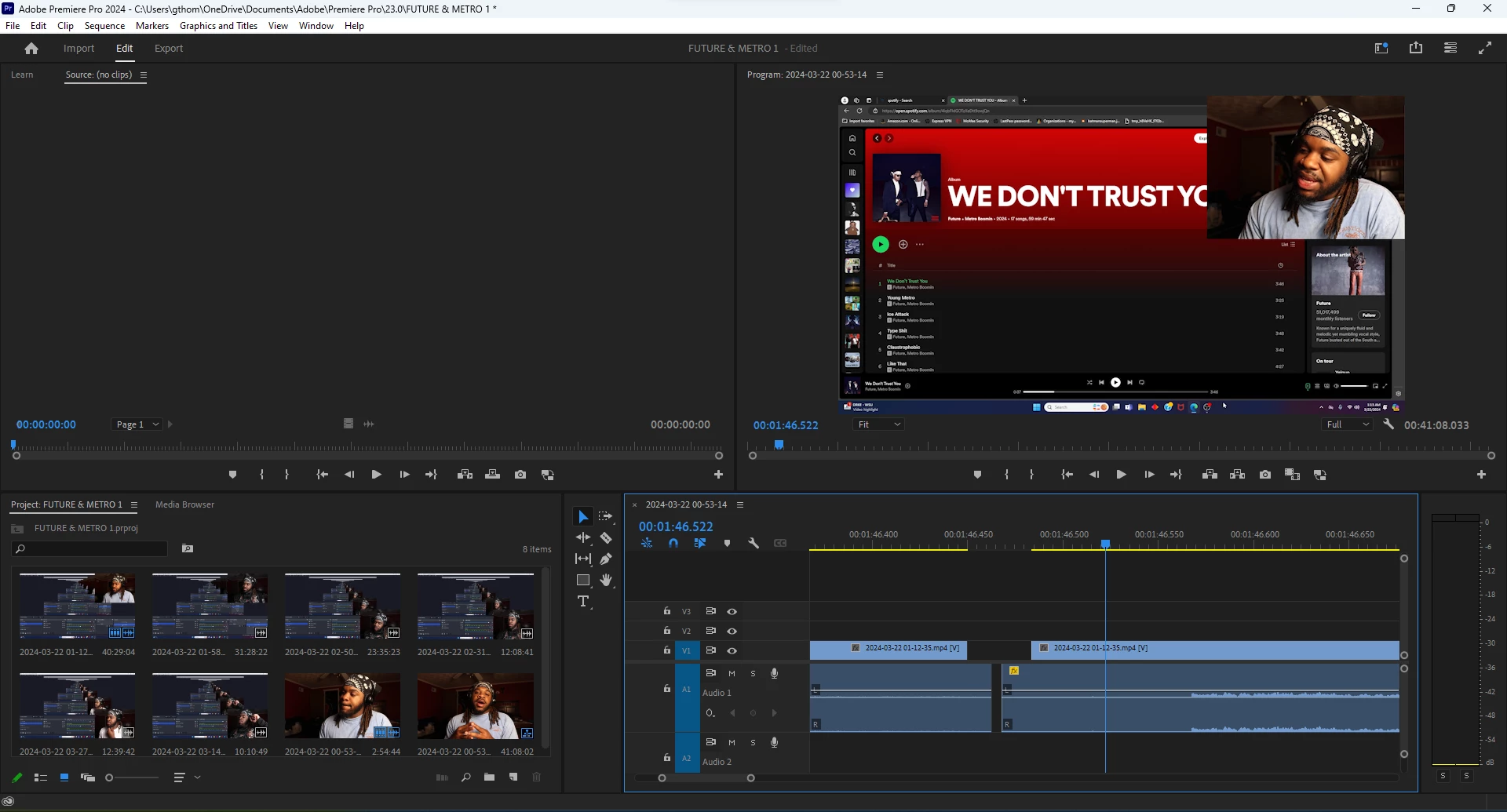The image size is (1507, 812).
Task: Go to In point in Program monitor
Action: click(1067, 475)
